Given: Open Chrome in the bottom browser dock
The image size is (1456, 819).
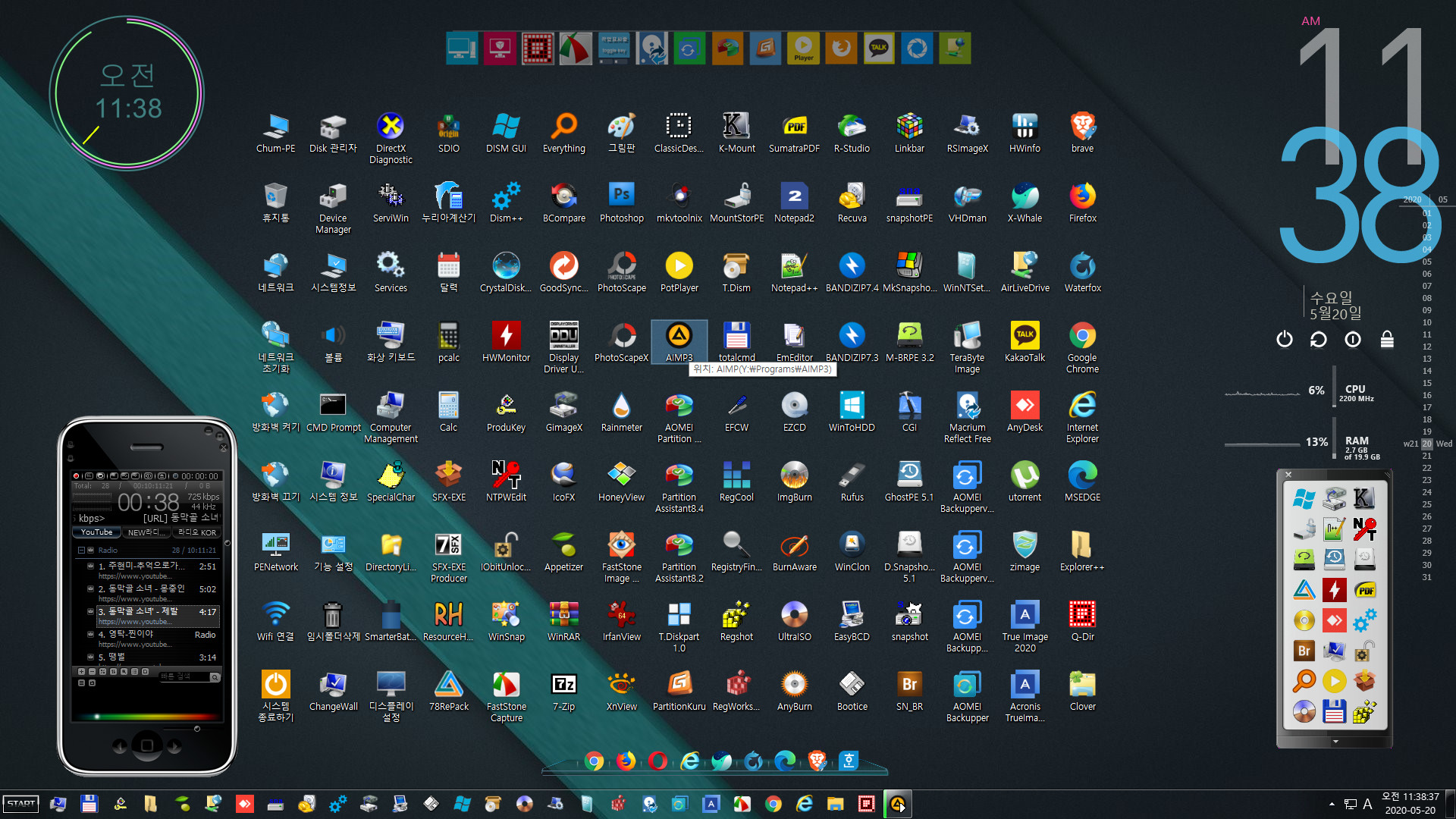Looking at the screenshot, I should coord(594,760).
